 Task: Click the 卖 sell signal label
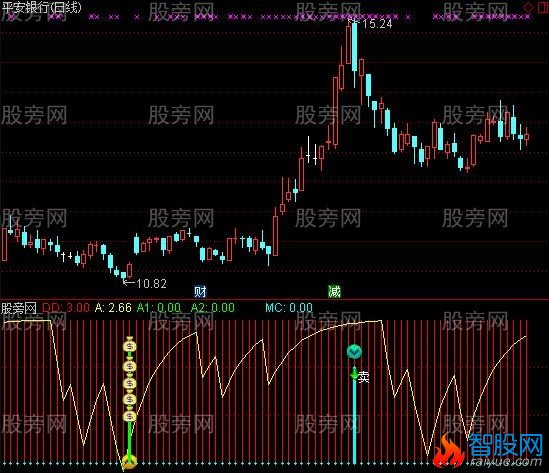pos(363,377)
